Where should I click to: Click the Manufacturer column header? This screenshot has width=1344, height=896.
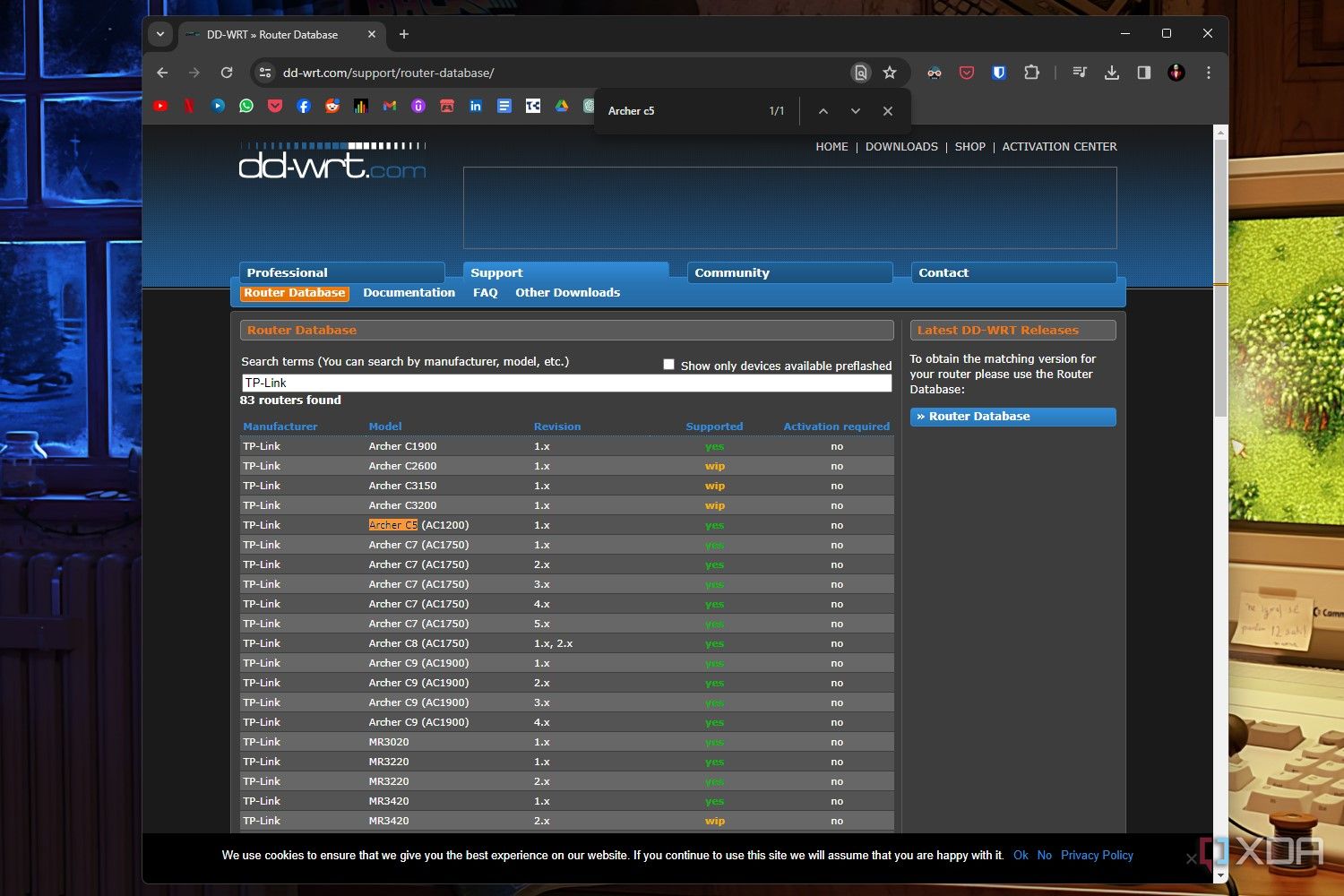(280, 426)
